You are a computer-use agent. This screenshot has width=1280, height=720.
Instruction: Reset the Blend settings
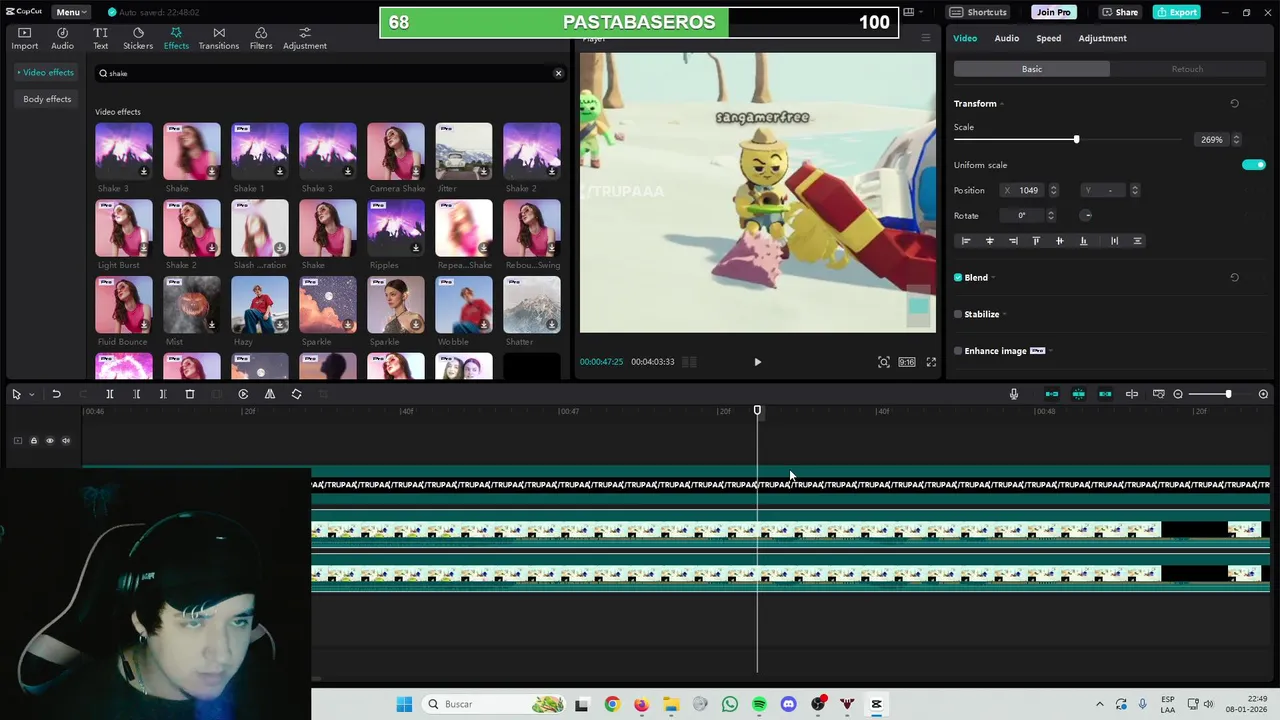point(1234,278)
